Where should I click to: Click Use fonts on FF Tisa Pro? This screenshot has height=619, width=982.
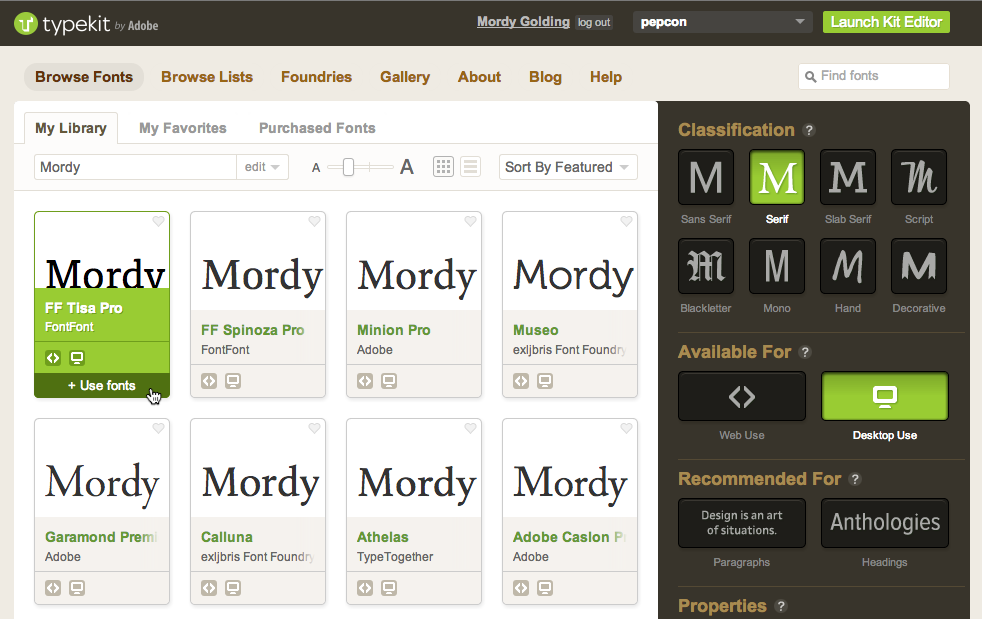[x=101, y=385]
